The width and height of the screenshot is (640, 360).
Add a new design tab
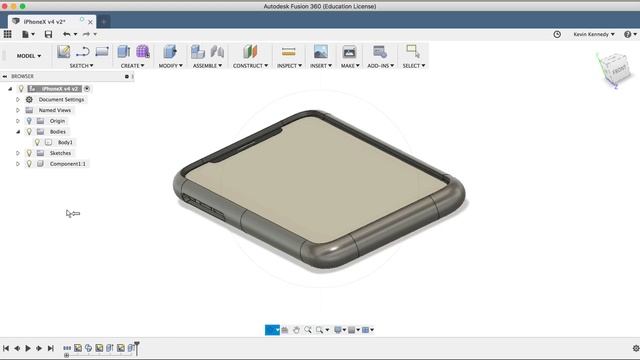tap(104, 21)
